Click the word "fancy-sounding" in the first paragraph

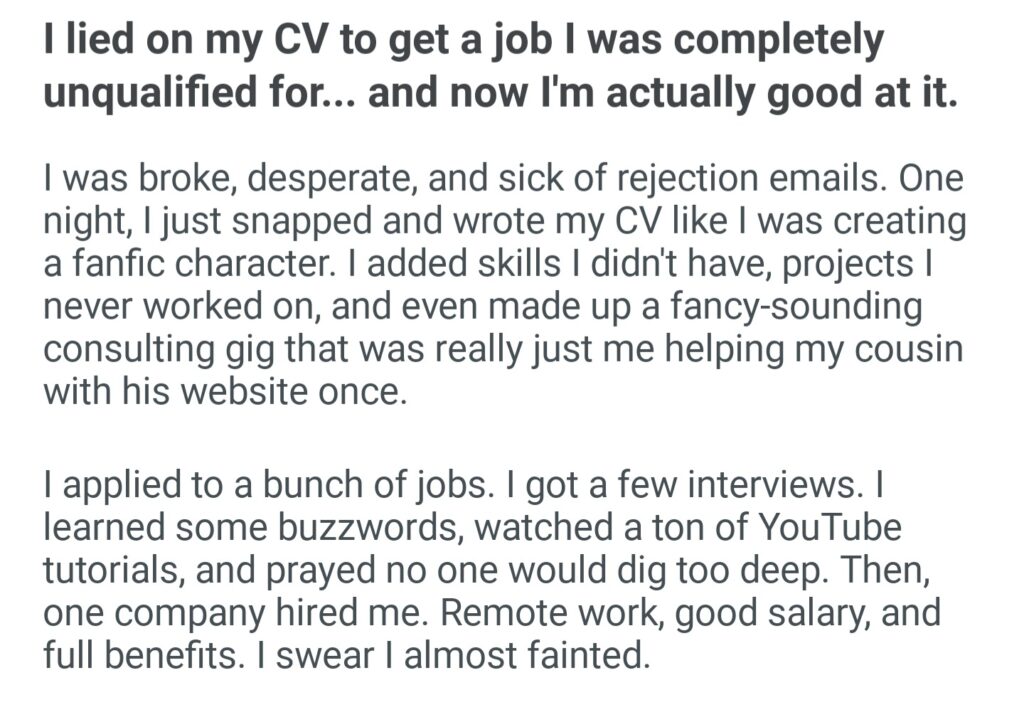tap(777, 305)
